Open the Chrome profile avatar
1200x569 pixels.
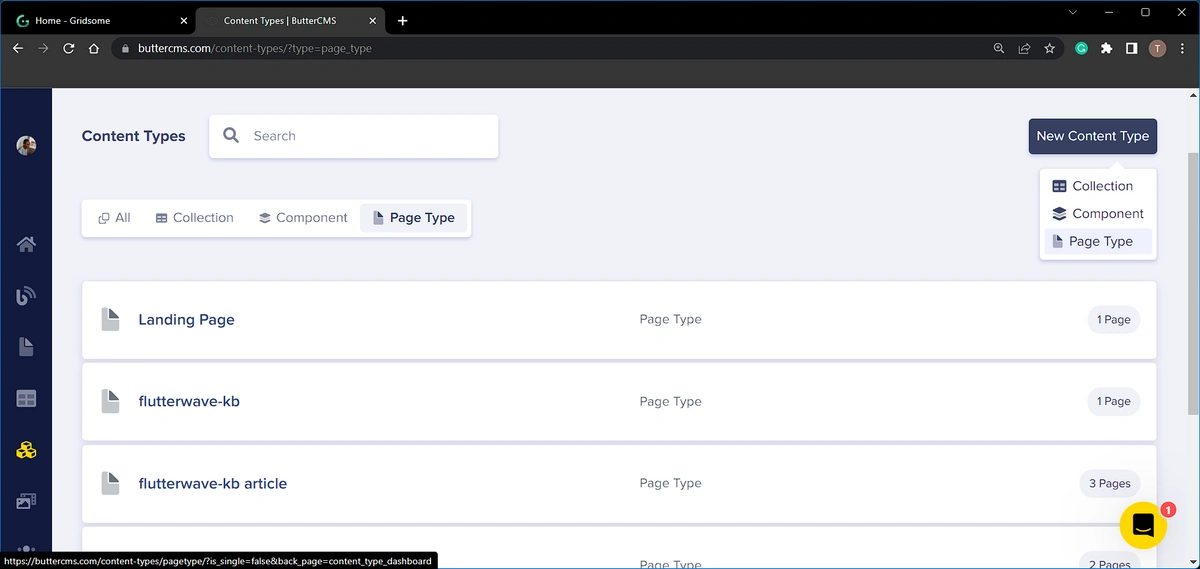(1157, 48)
